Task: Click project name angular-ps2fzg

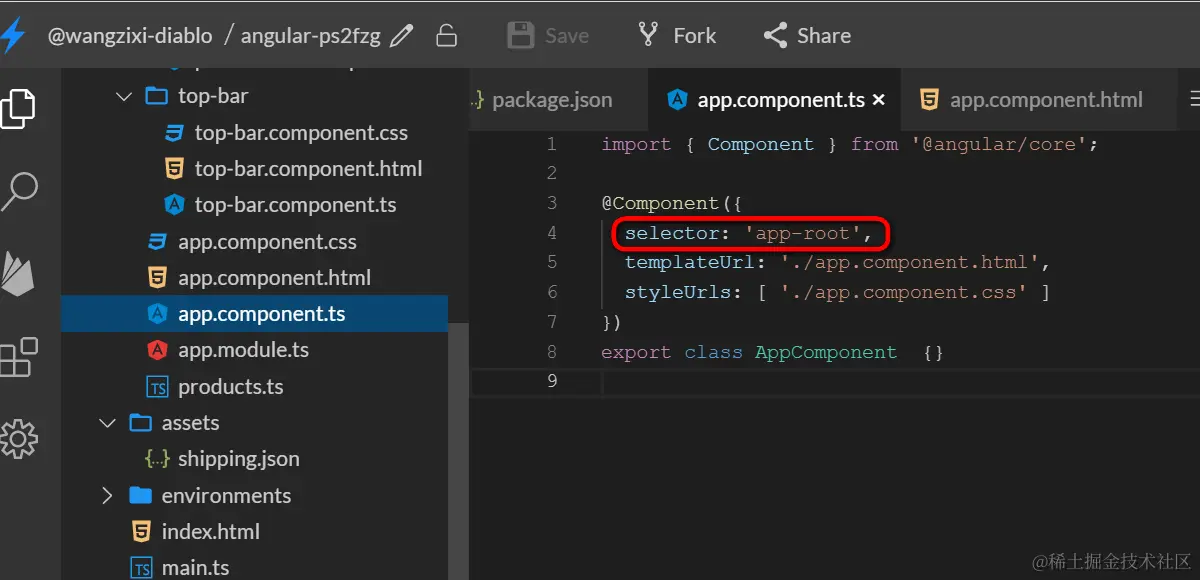Action: click(x=311, y=36)
